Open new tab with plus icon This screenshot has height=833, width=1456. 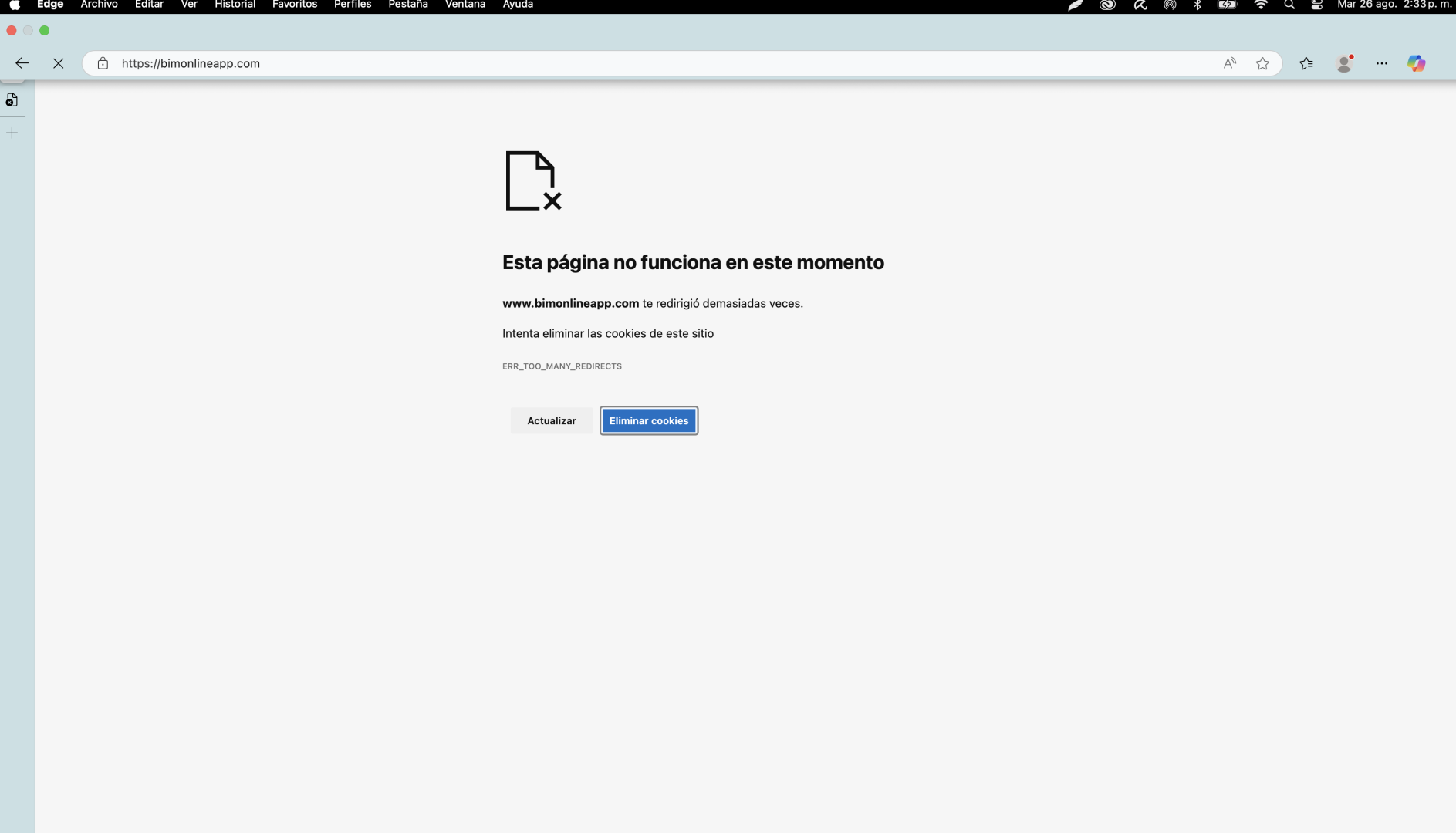tap(12, 133)
